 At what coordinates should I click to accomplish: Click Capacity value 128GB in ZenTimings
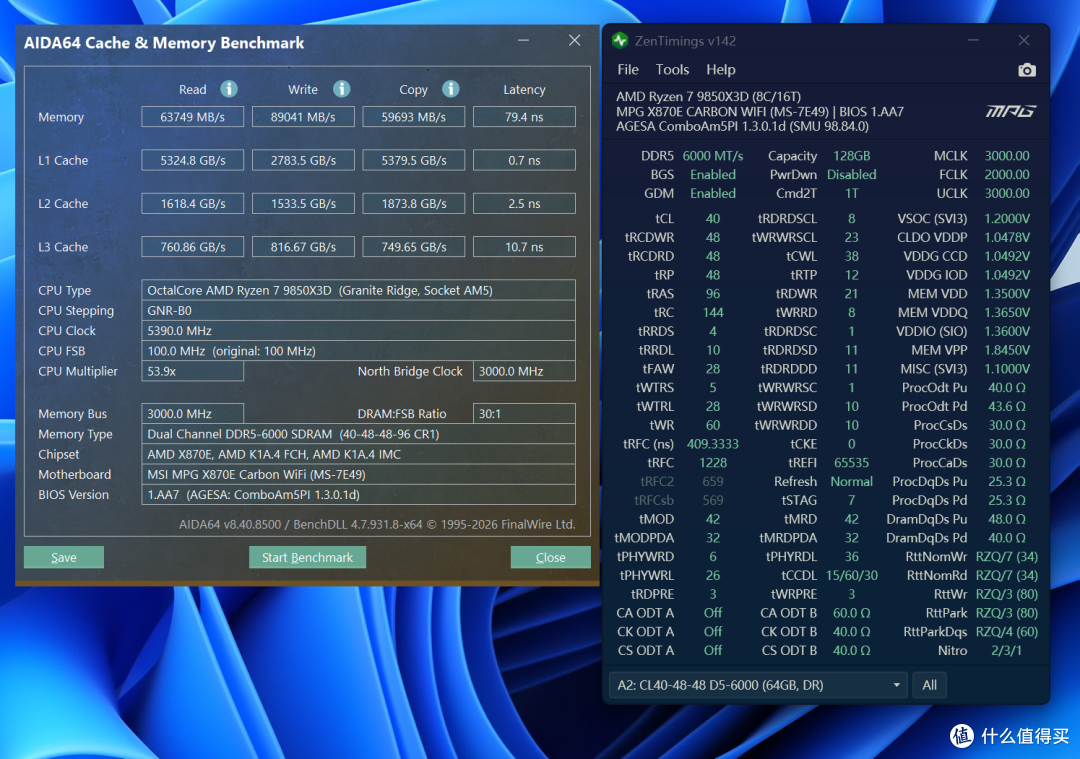[851, 156]
